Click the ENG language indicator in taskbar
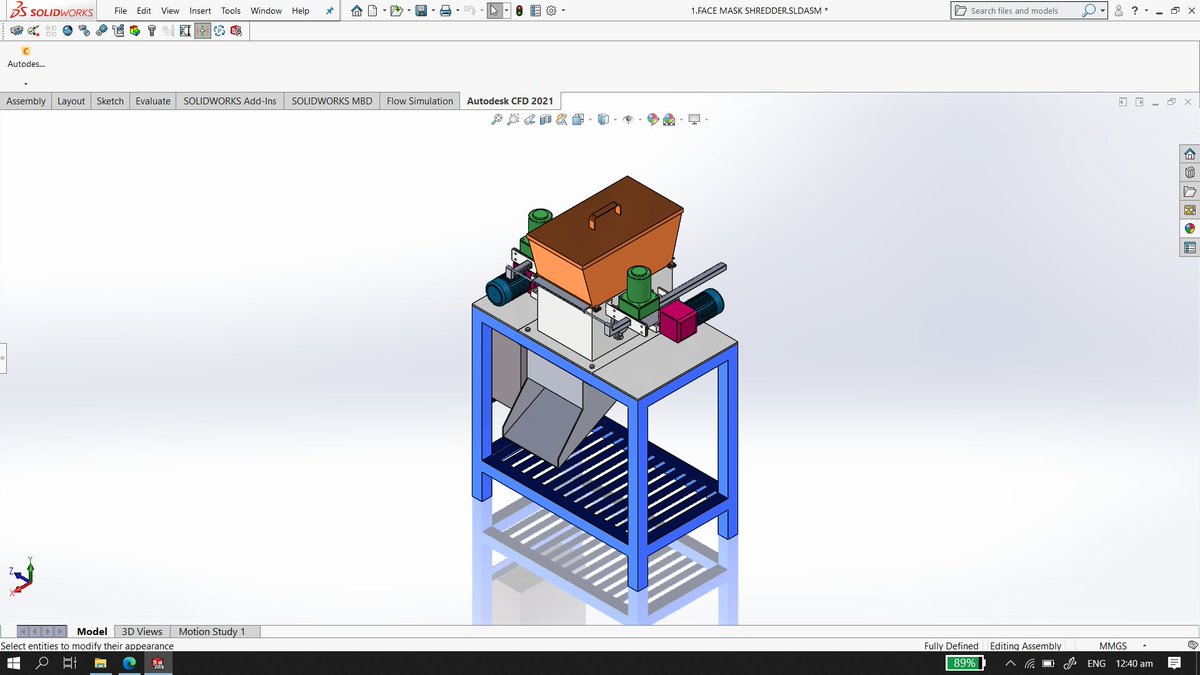The width and height of the screenshot is (1200, 675). coord(1096,664)
